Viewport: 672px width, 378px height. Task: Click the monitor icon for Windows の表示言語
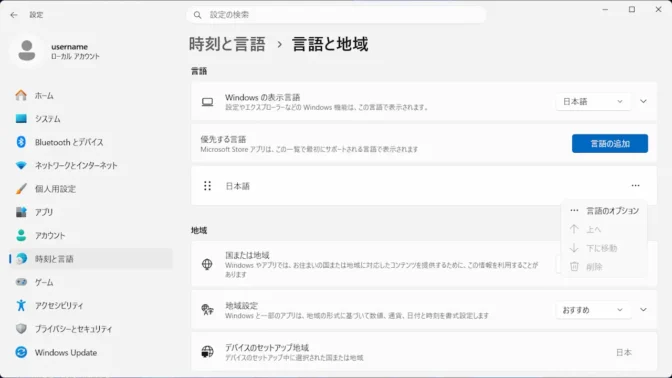207,102
